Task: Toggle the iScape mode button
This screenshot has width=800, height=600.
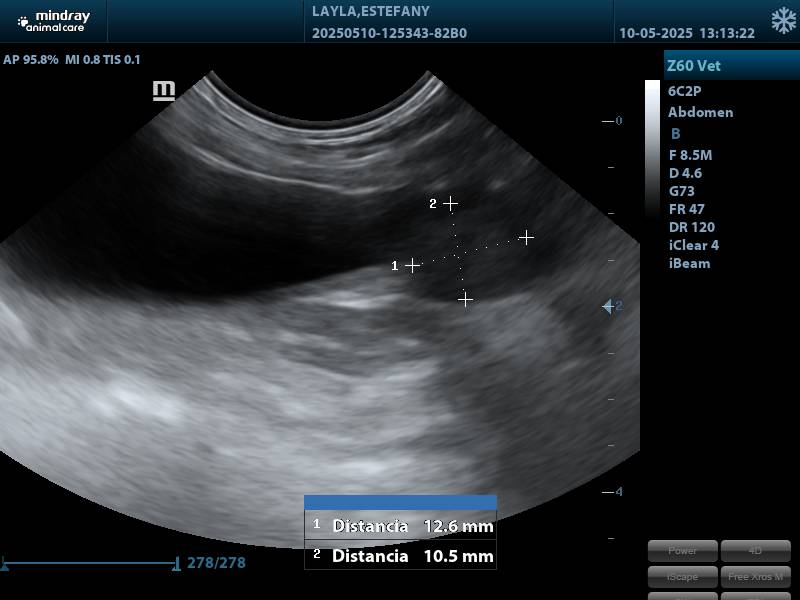Action: click(682, 577)
